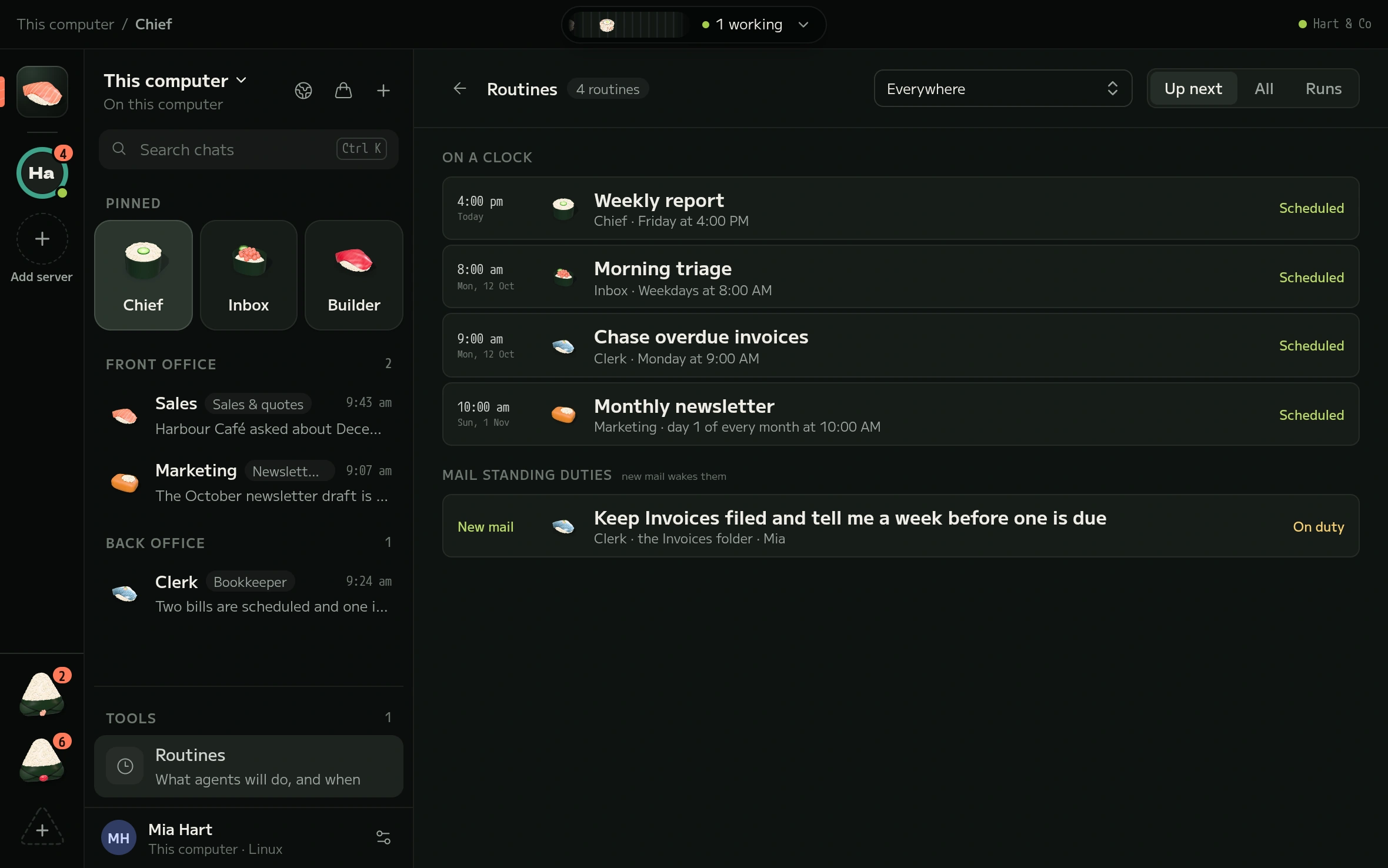Click the Add server plus icon
This screenshot has height=868, width=1388.
coord(42,239)
